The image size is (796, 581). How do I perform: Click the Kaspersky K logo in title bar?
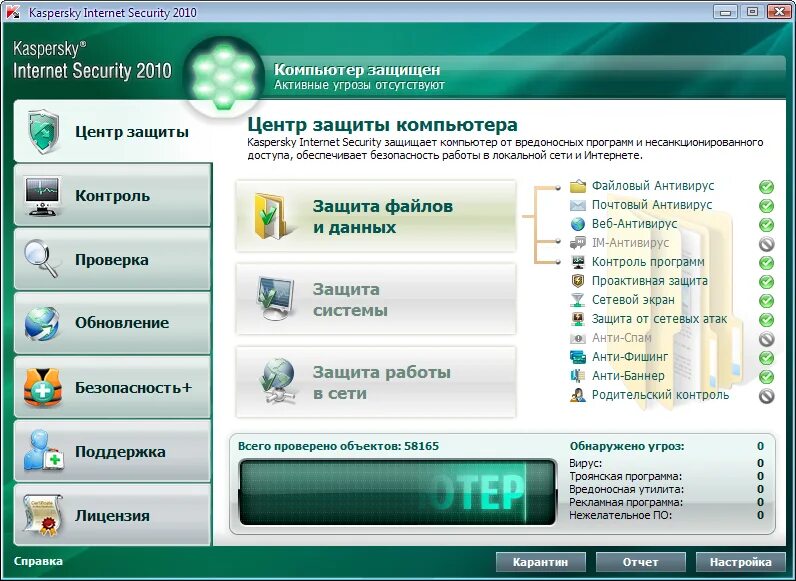pyautogui.click(x=13, y=12)
